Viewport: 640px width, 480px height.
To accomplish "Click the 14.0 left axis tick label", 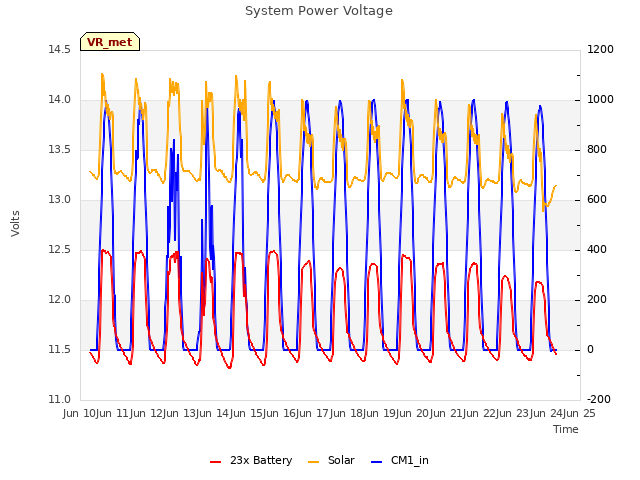I will [x=59, y=100].
